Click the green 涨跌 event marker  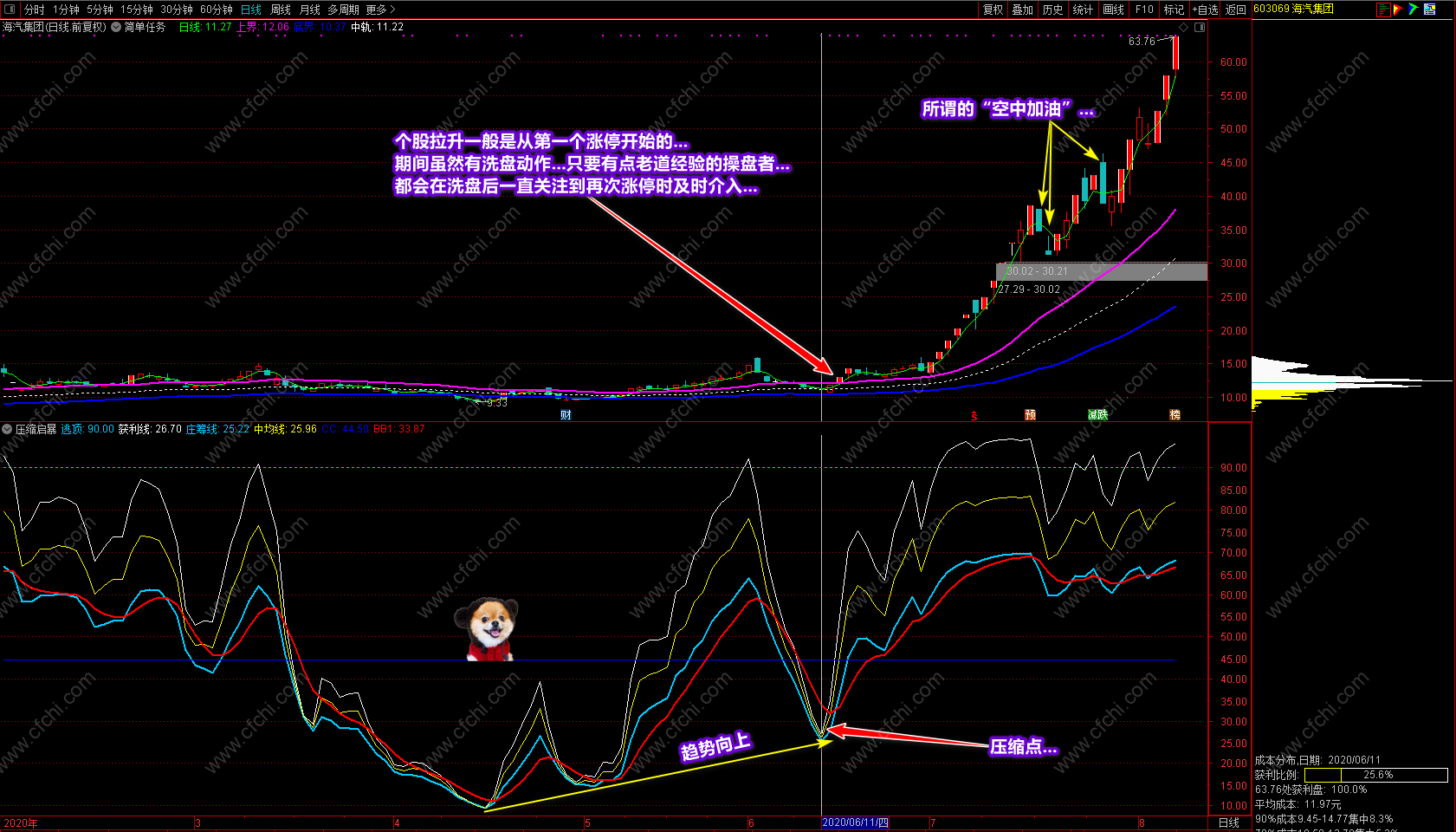[x=1098, y=415]
